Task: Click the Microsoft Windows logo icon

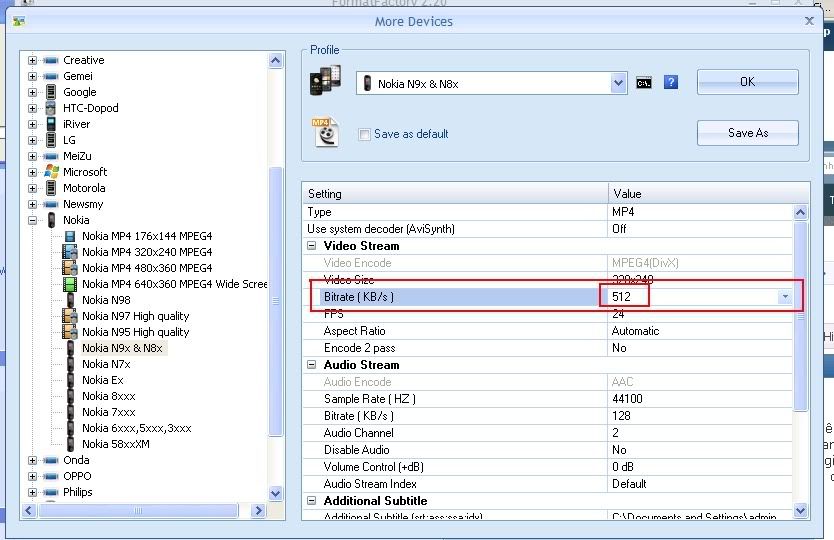Action: (52, 172)
